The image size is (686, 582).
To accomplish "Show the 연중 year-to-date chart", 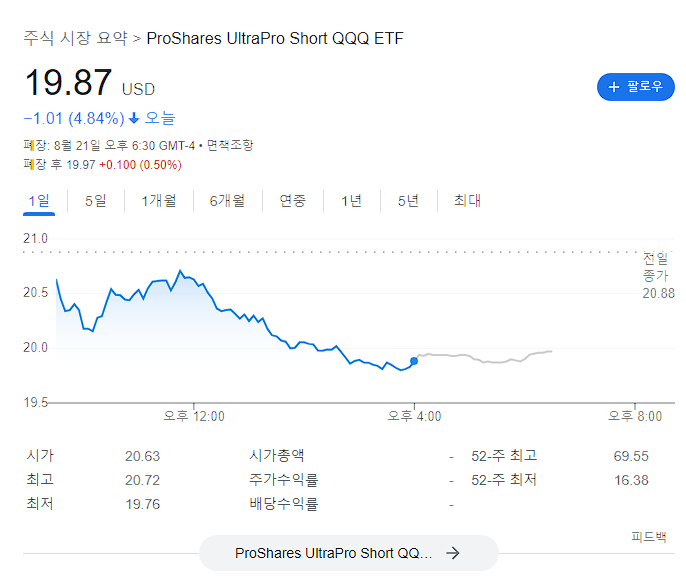I will 293,201.
